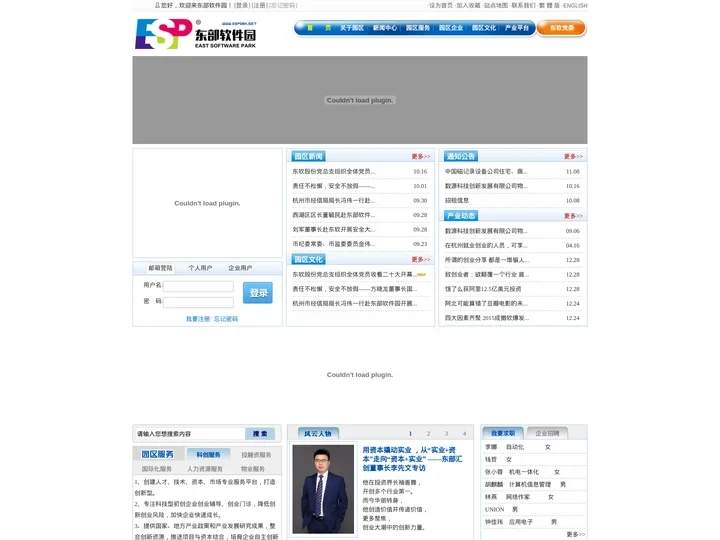
Task: Click 设为首页 in top bar
Action: tap(441, 6)
